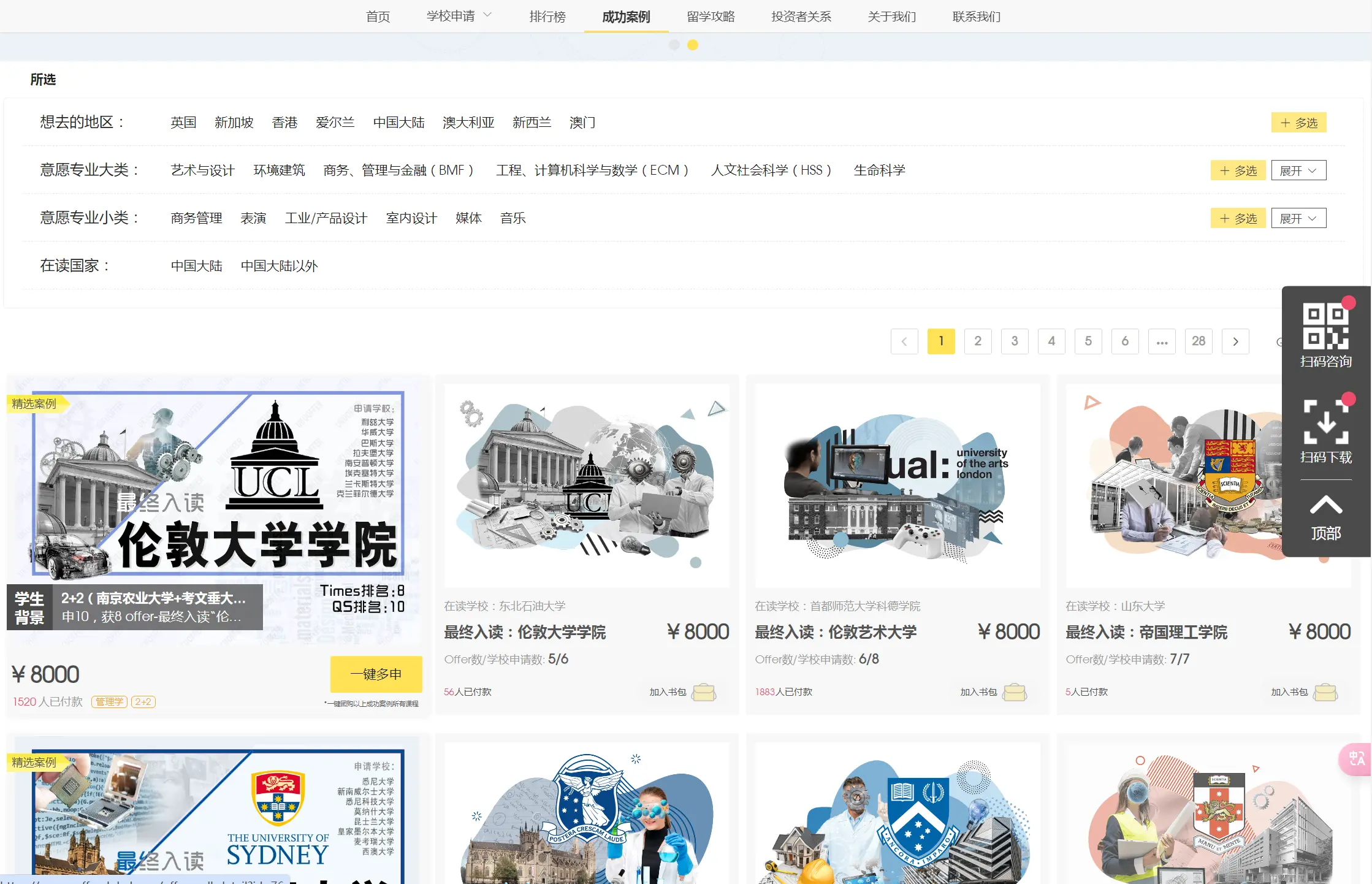Image resolution: width=1372 pixels, height=884 pixels.
Task: Open the ellipsis page jump in pagination
Action: (x=1162, y=341)
